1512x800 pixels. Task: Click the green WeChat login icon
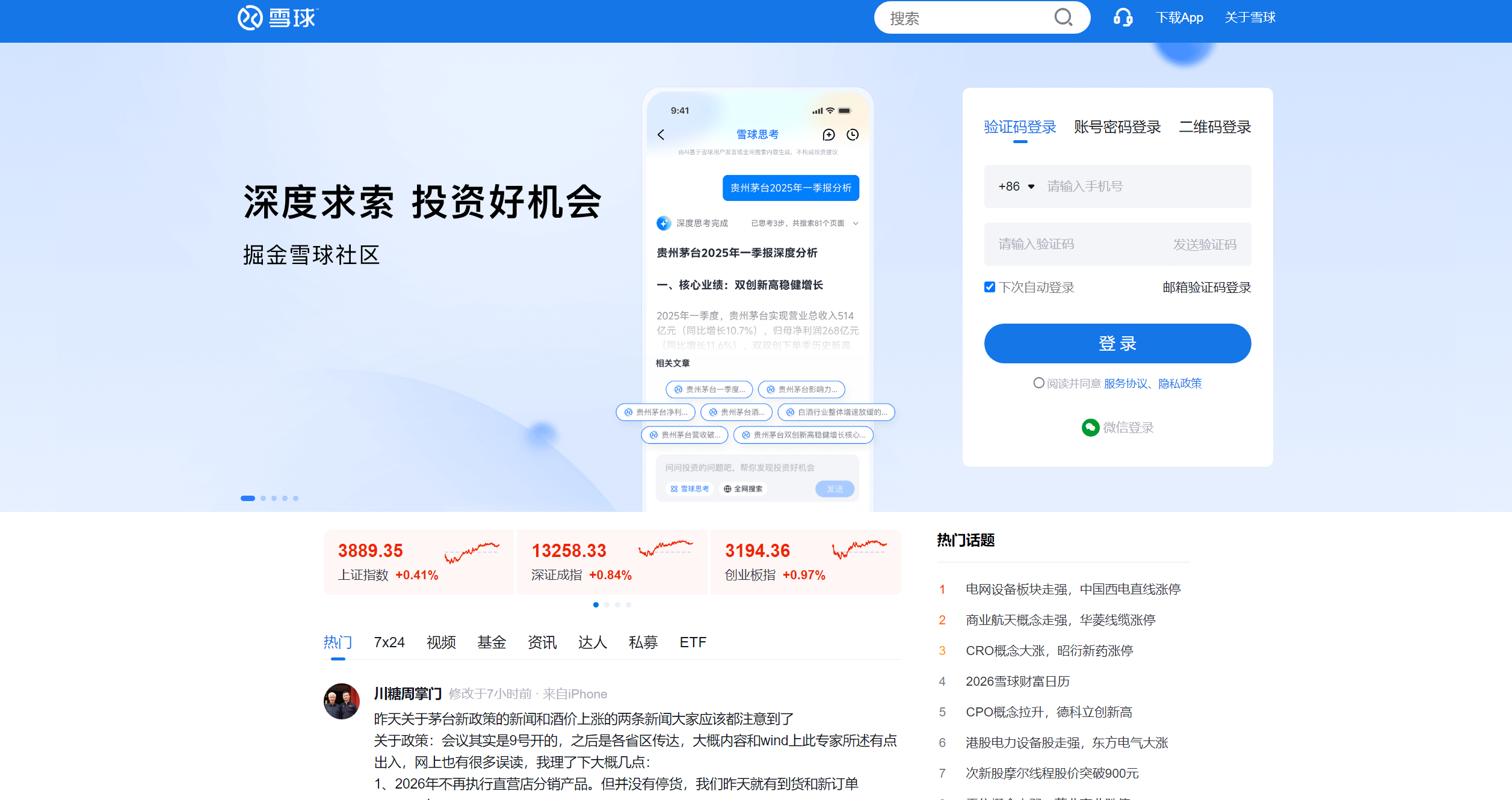coord(1091,427)
